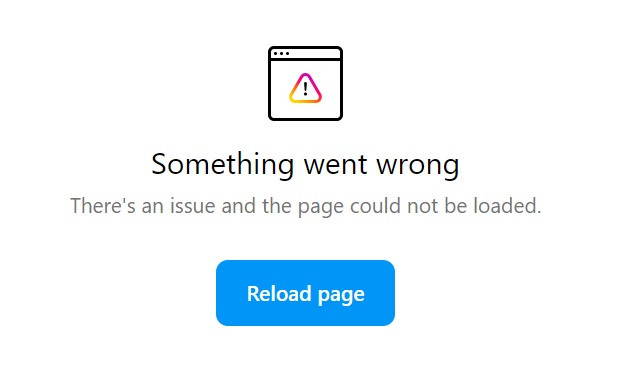Click the browser window error illustration

(x=305, y=83)
